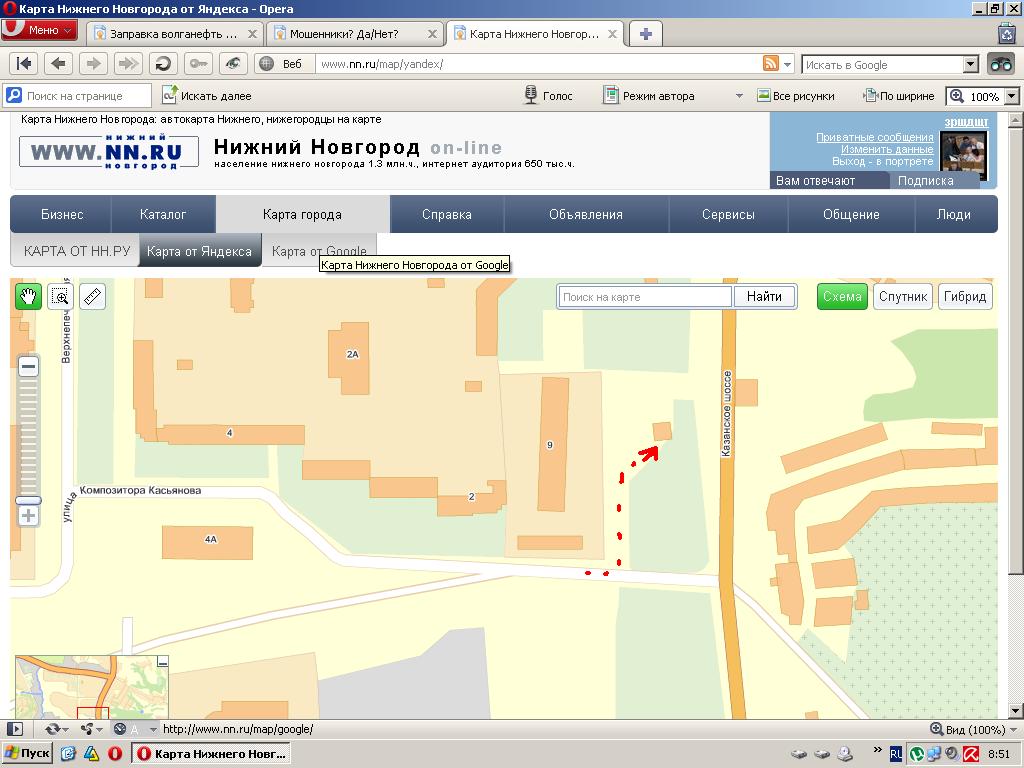Toggle Все рисунки images display
This screenshot has height=768, width=1024.
coord(795,96)
